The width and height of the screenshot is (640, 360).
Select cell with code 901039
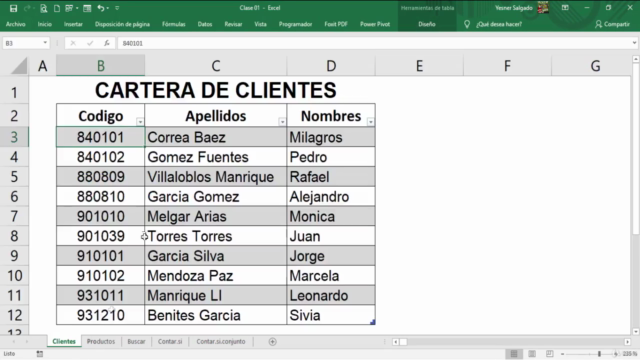click(x=100, y=236)
